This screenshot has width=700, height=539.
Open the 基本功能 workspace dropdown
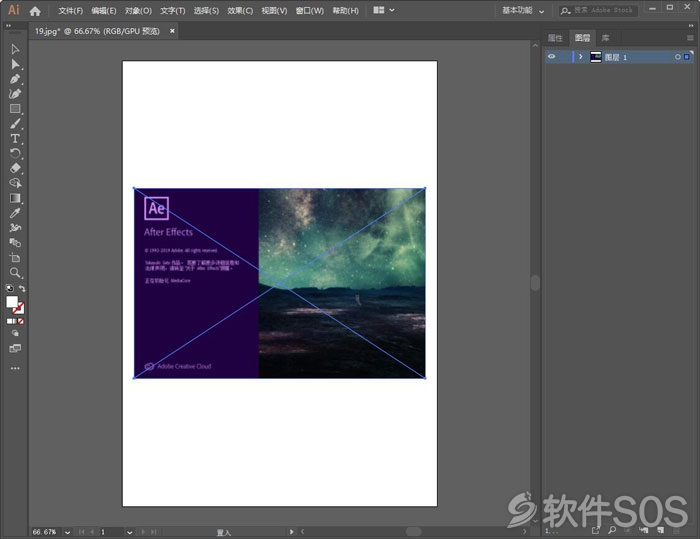[523, 10]
